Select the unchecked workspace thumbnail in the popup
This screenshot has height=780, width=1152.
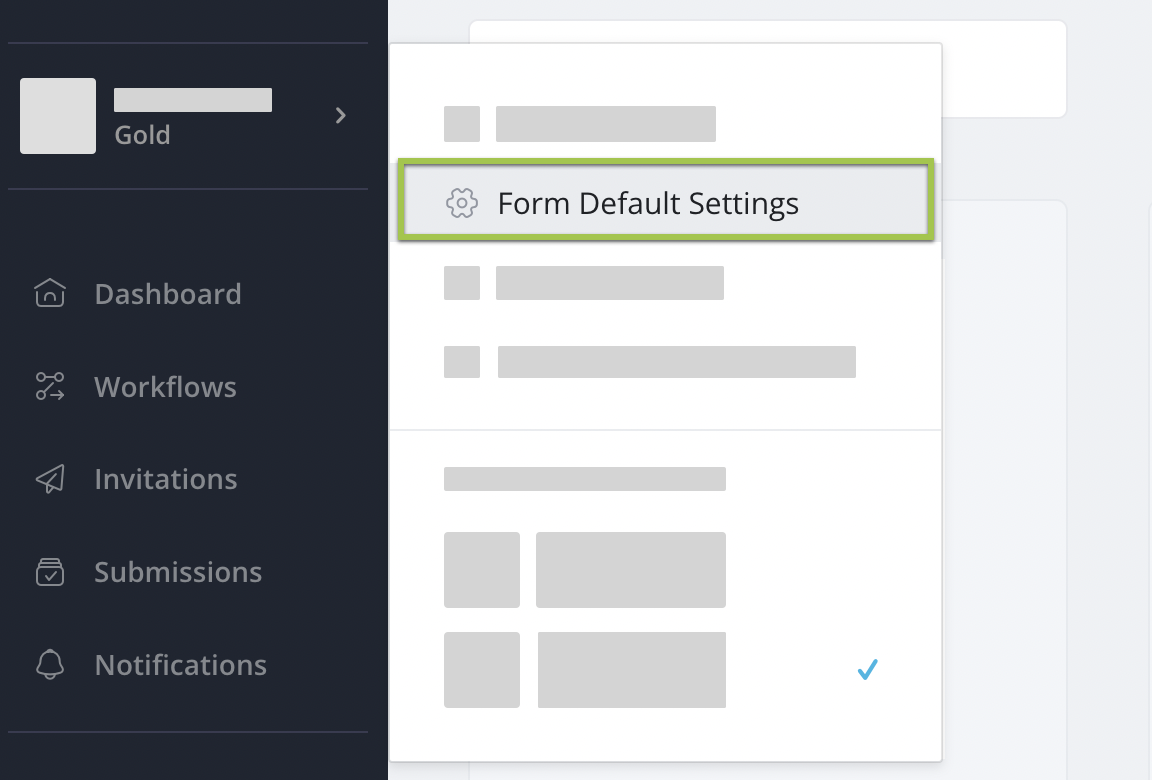tap(482, 570)
